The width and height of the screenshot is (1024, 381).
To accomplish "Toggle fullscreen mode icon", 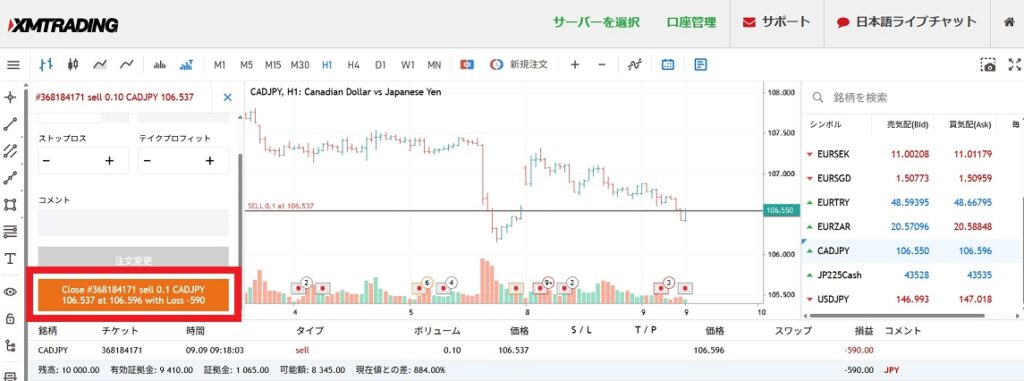I will tap(1015, 65).
